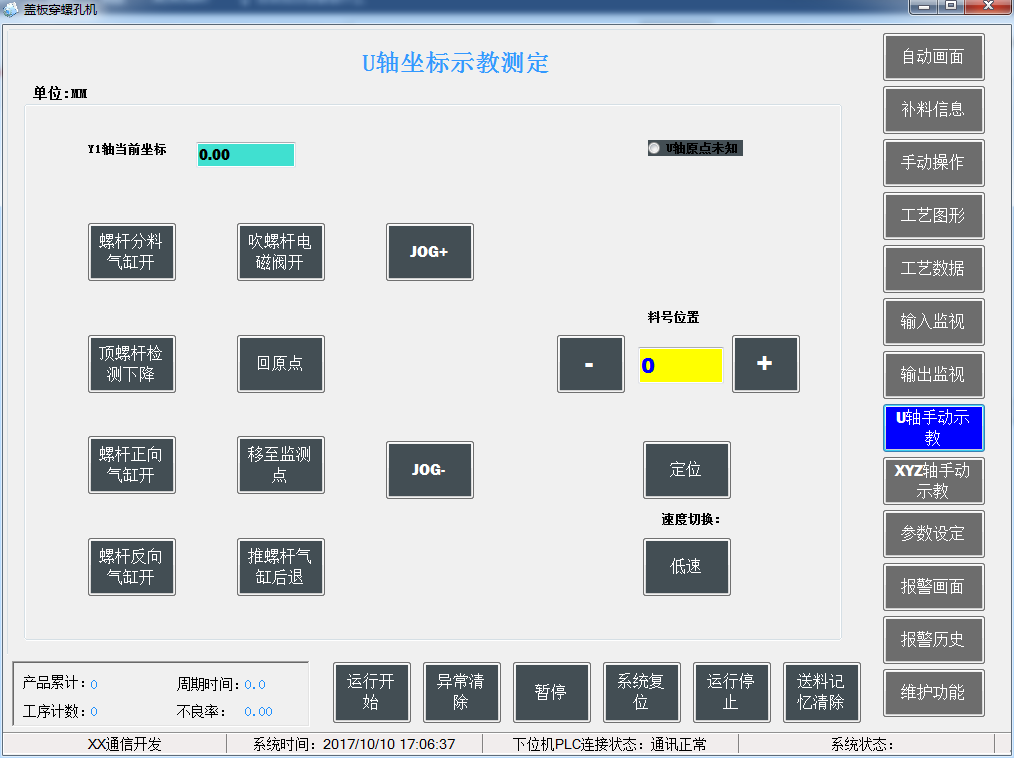Open the 维护功能 maintenance screen
Viewport: 1014px width, 758px height.
click(933, 693)
